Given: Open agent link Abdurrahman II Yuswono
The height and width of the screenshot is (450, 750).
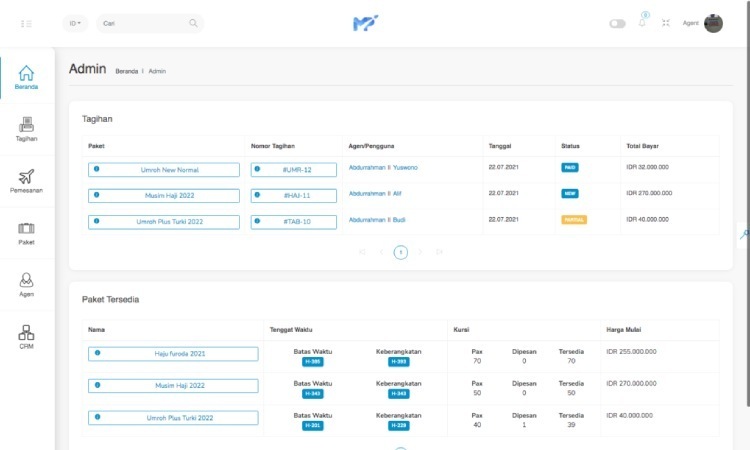Looking at the screenshot, I should pos(383,167).
